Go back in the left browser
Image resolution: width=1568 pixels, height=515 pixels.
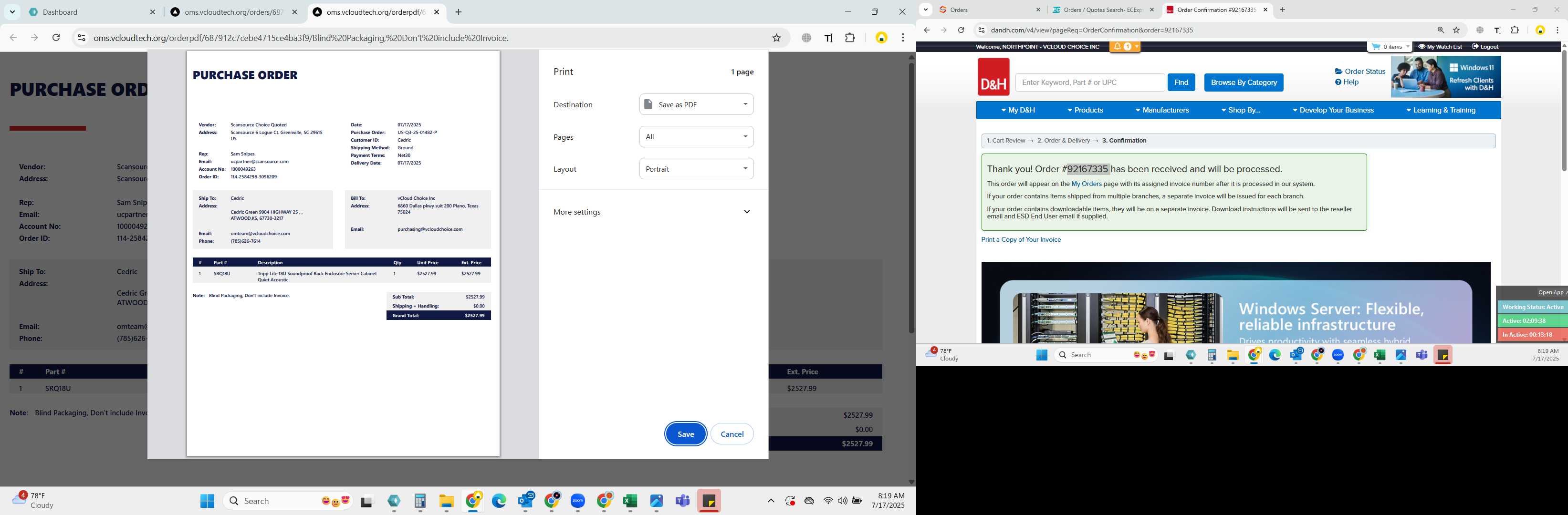(13, 38)
